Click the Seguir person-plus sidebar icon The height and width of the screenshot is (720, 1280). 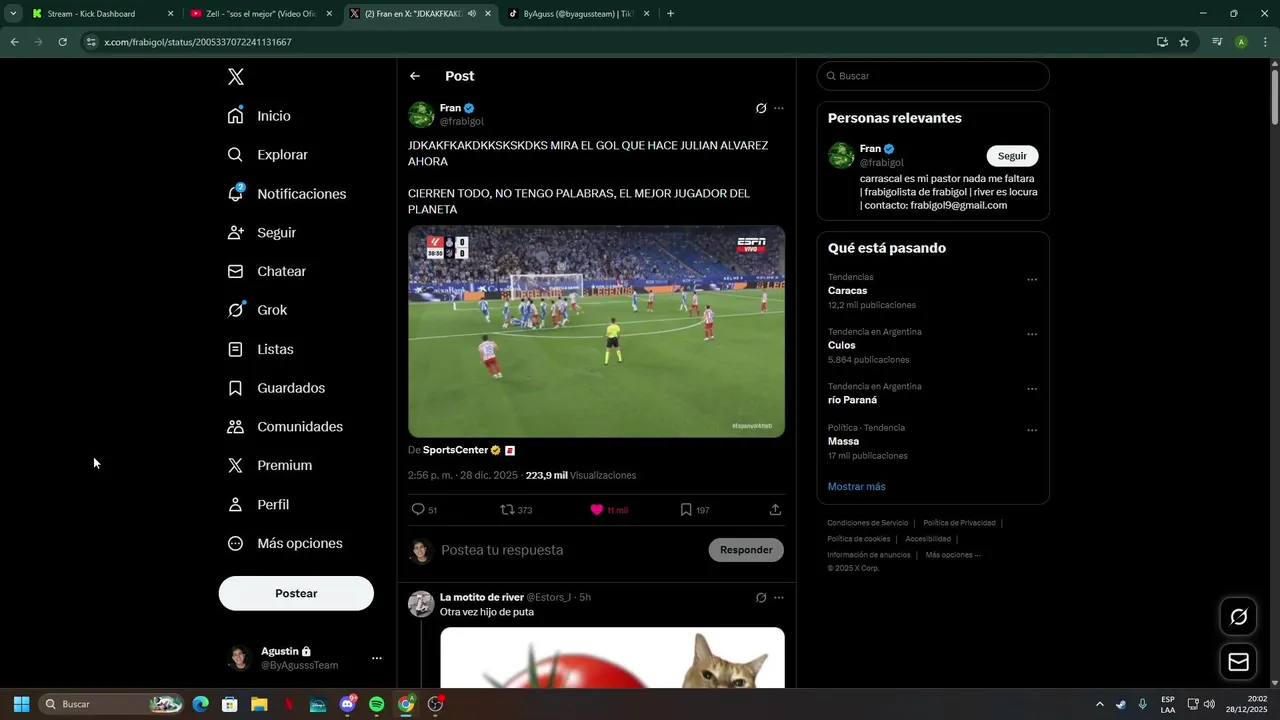tap(235, 232)
